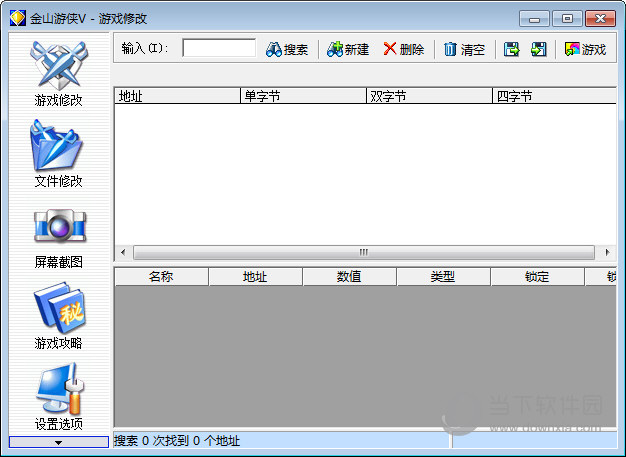Click the load floppy icon with left arrow
Viewport: 626px width, 457px height.
[x=539, y=49]
